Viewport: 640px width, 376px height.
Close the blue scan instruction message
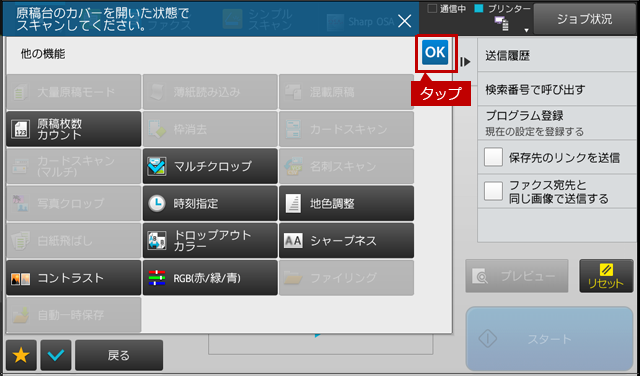pos(404,21)
